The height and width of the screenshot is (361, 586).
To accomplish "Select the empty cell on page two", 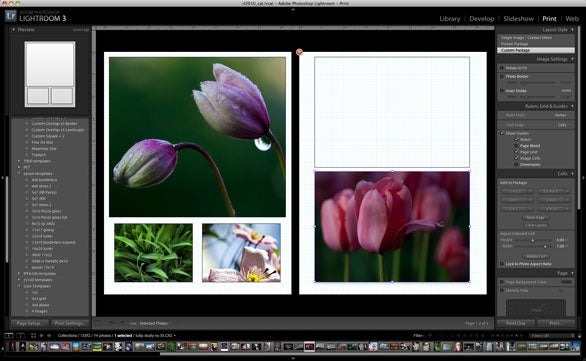I will pos(392,112).
